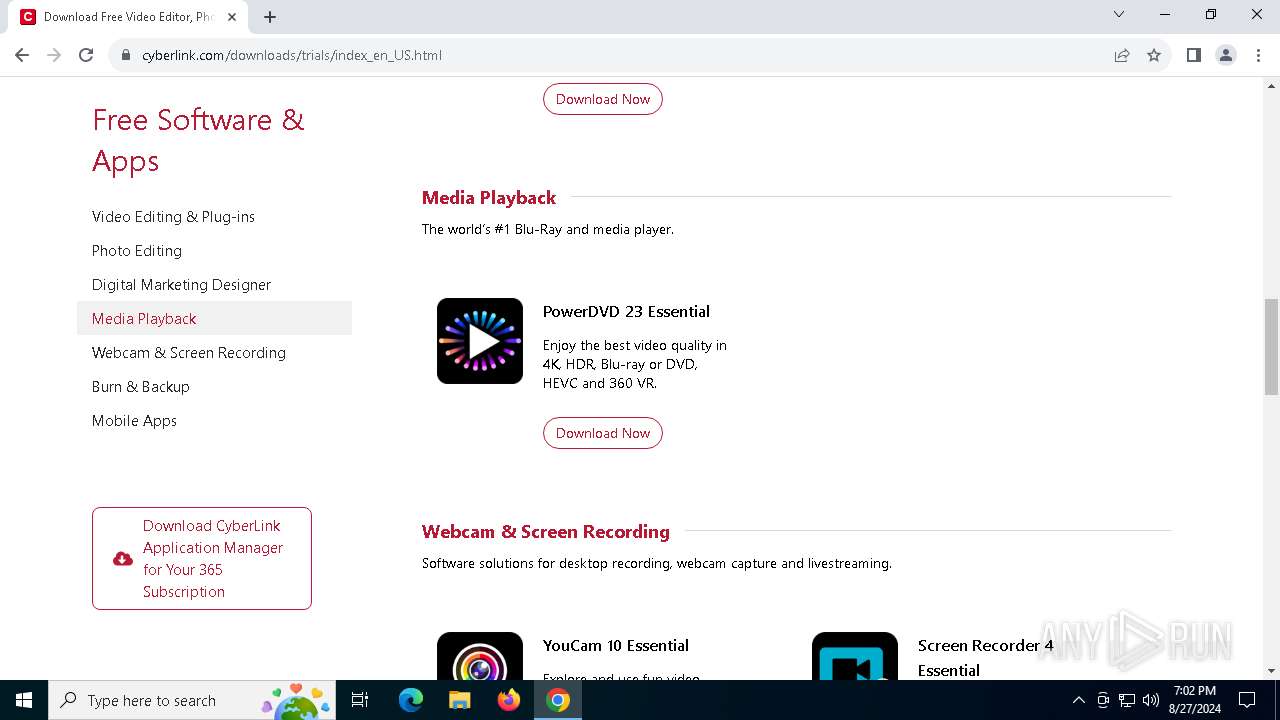The height and width of the screenshot is (720, 1280).
Task: Open File Explorer from taskbar
Action: click(460, 700)
